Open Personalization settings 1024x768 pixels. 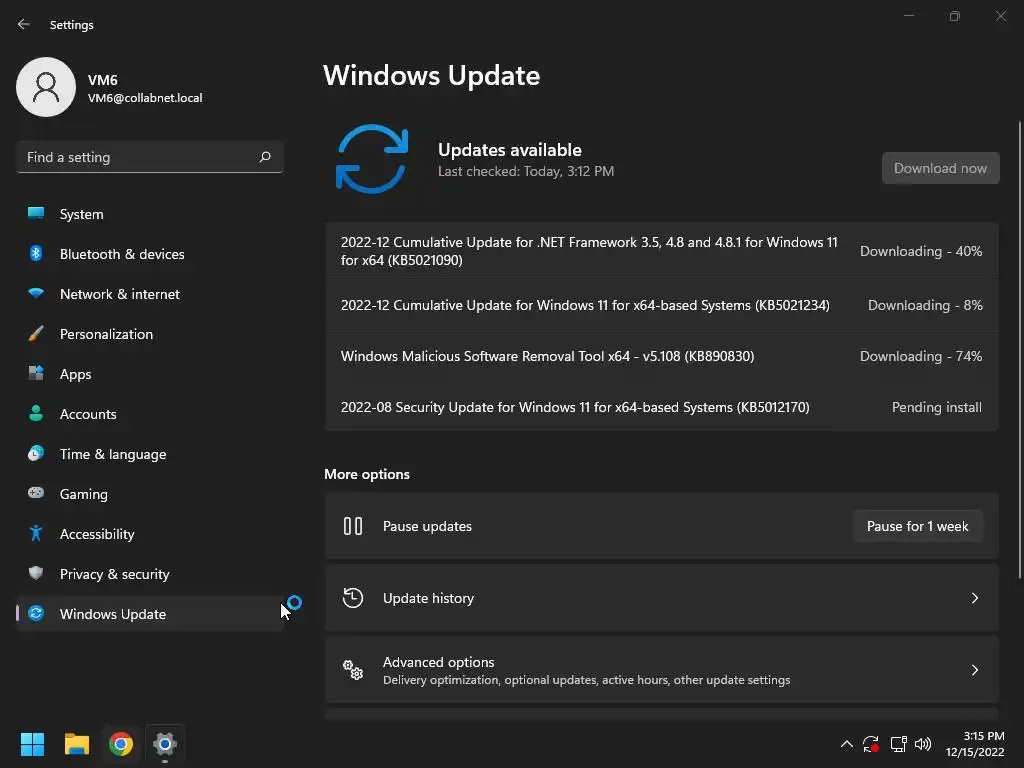pyautogui.click(x=150, y=334)
